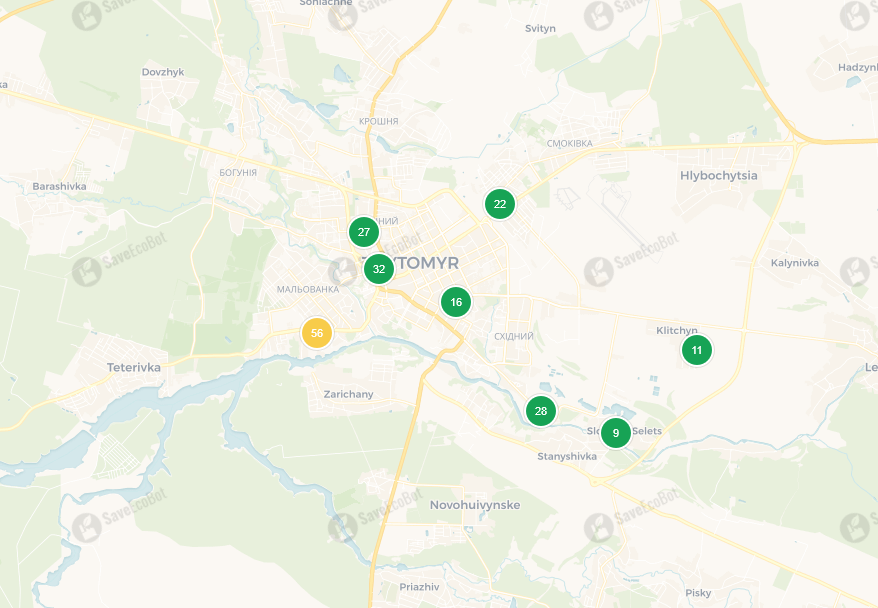The image size is (878, 608).
Task: Click the Pisky village label
Action: [x=698, y=593]
